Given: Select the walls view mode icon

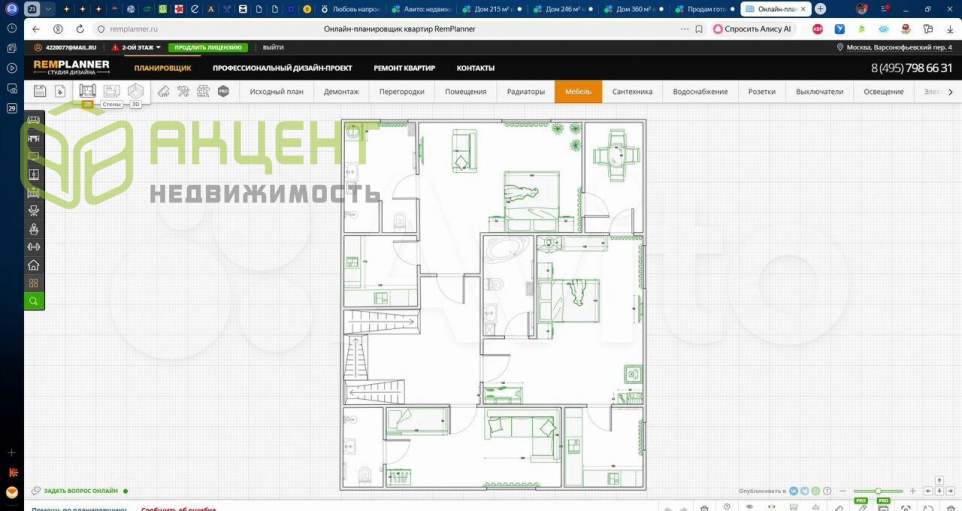Looking at the screenshot, I should tap(87, 91).
